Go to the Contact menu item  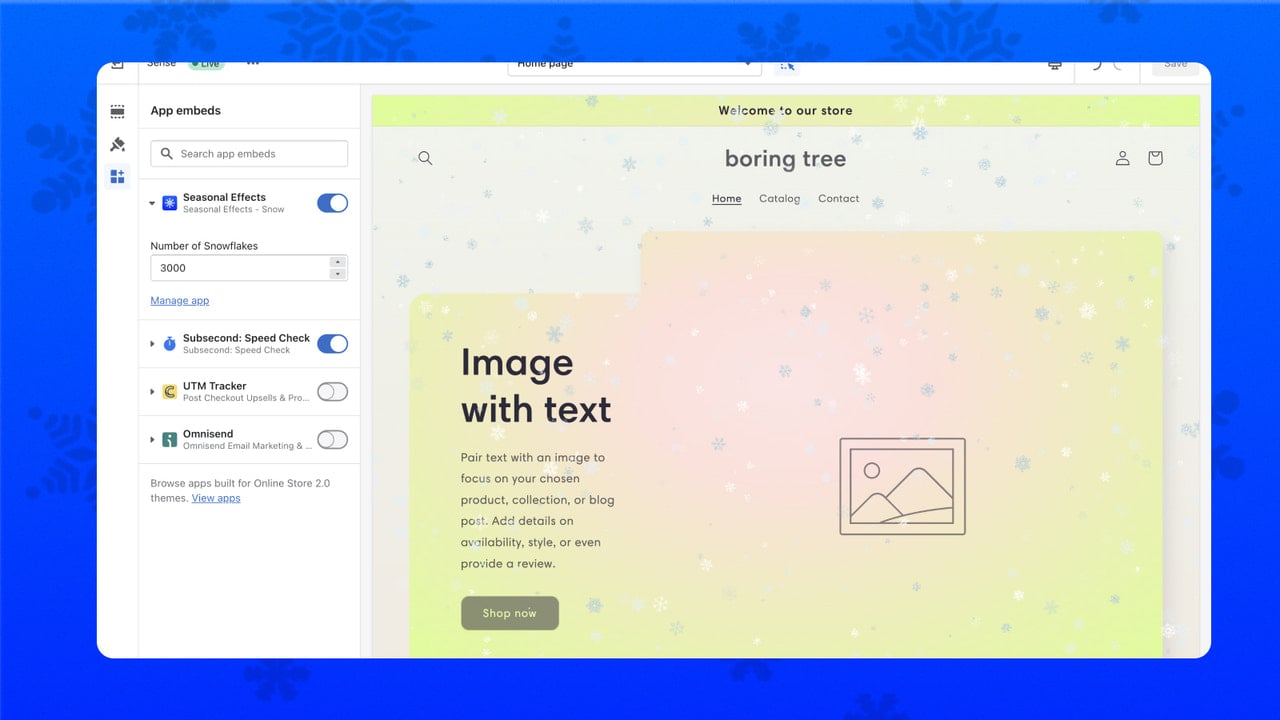coord(838,198)
